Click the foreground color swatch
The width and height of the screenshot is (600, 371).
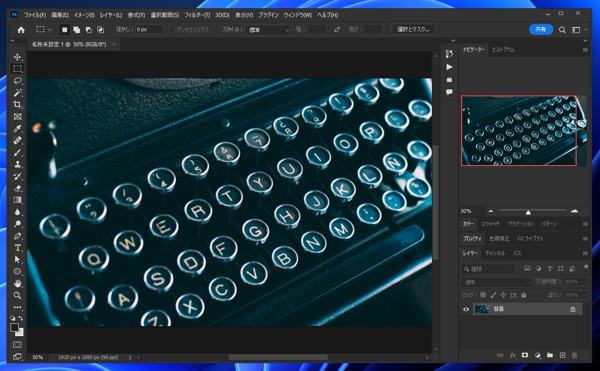(x=15, y=327)
